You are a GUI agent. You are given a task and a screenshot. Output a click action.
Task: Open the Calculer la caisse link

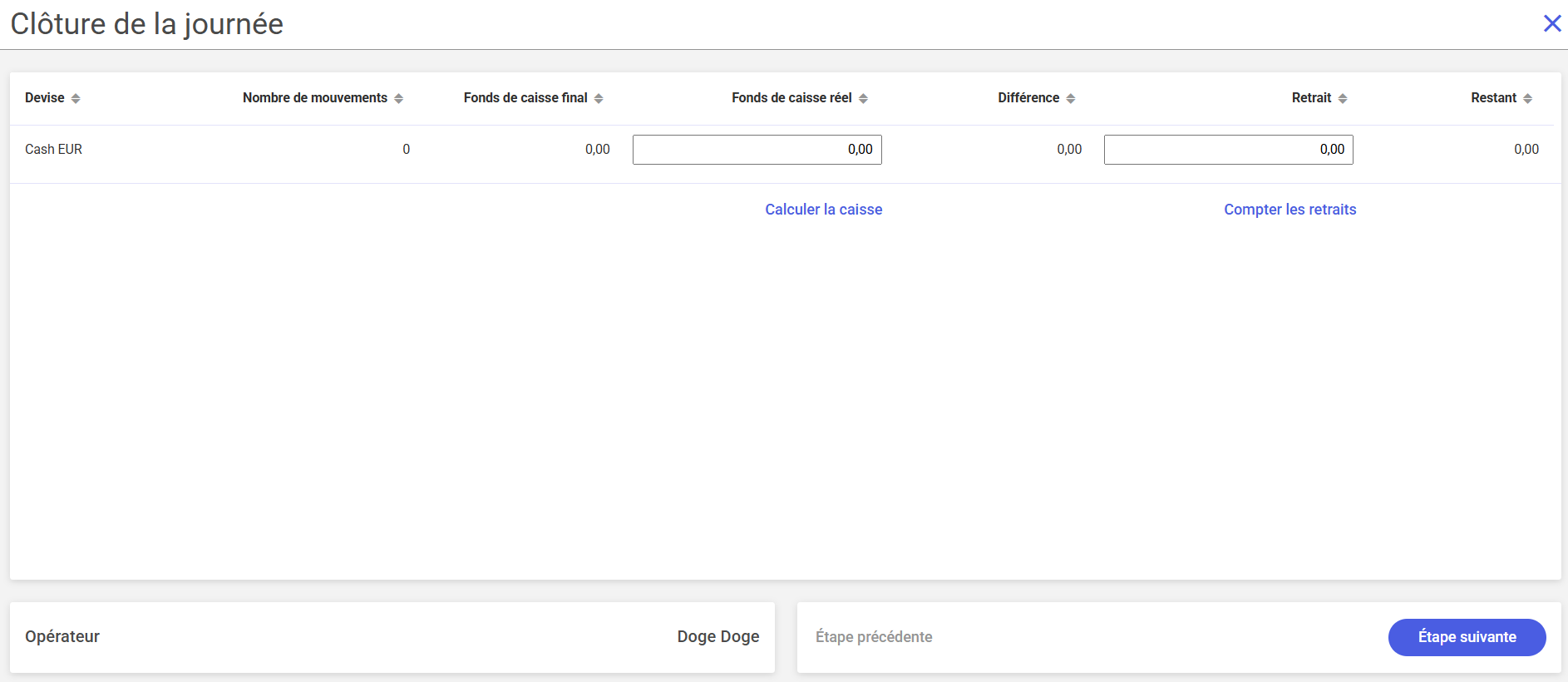[823, 210]
